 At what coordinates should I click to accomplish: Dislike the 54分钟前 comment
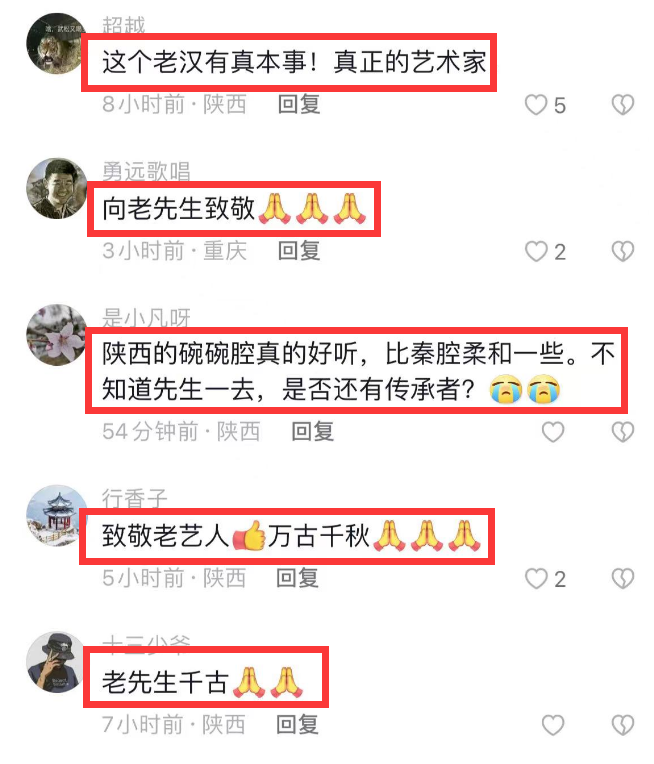point(623,432)
